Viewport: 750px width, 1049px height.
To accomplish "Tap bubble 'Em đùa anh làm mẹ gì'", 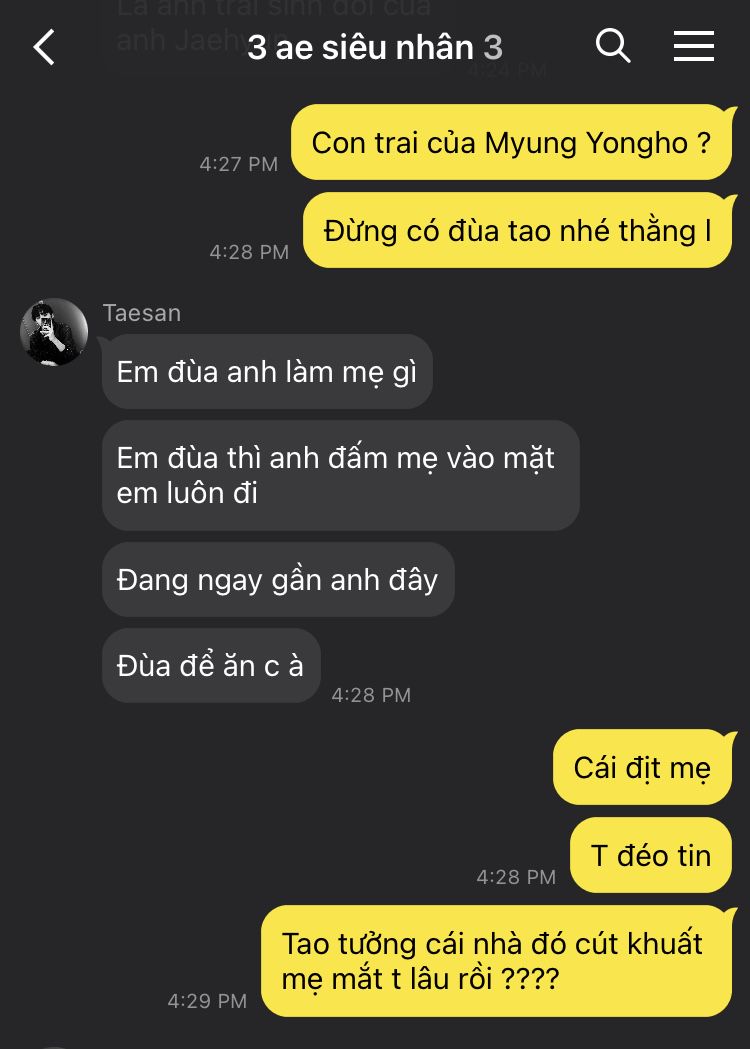I will click(x=267, y=372).
